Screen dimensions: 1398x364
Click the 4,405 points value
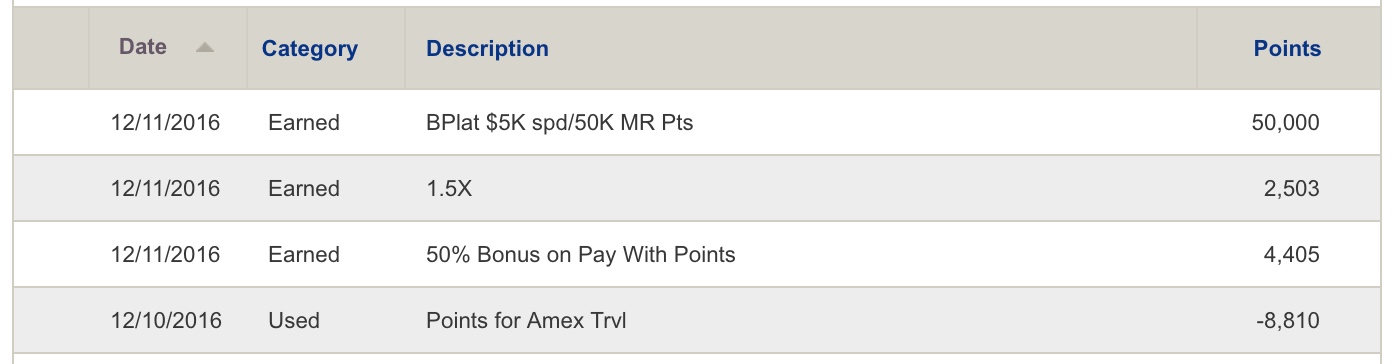click(x=1291, y=255)
